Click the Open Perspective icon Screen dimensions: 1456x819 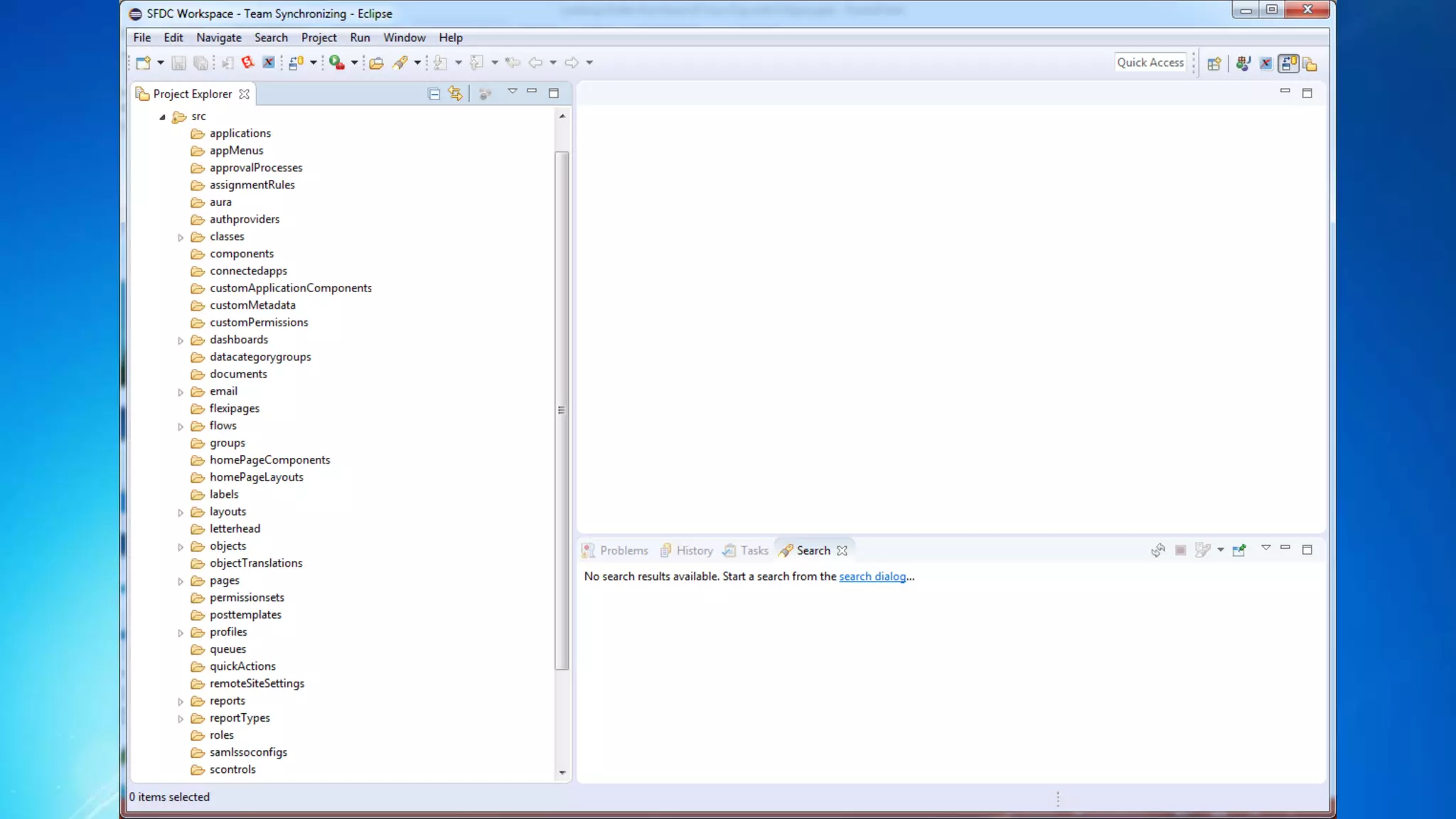click(1214, 63)
